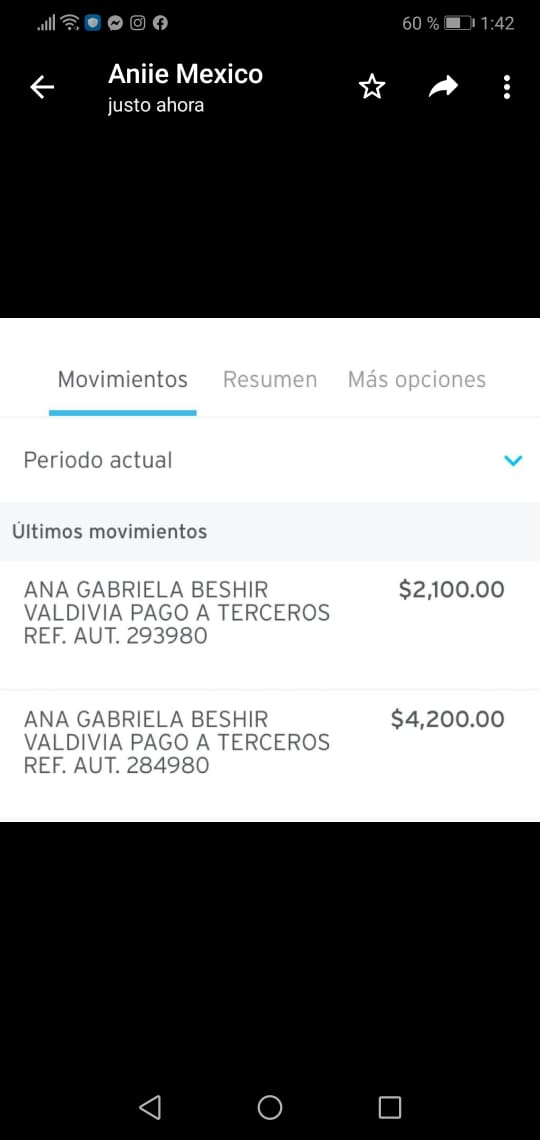Tap the Messenger notification icon
This screenshot has width=540, height=1140.
pyautogui.click(x=115, y=23)
